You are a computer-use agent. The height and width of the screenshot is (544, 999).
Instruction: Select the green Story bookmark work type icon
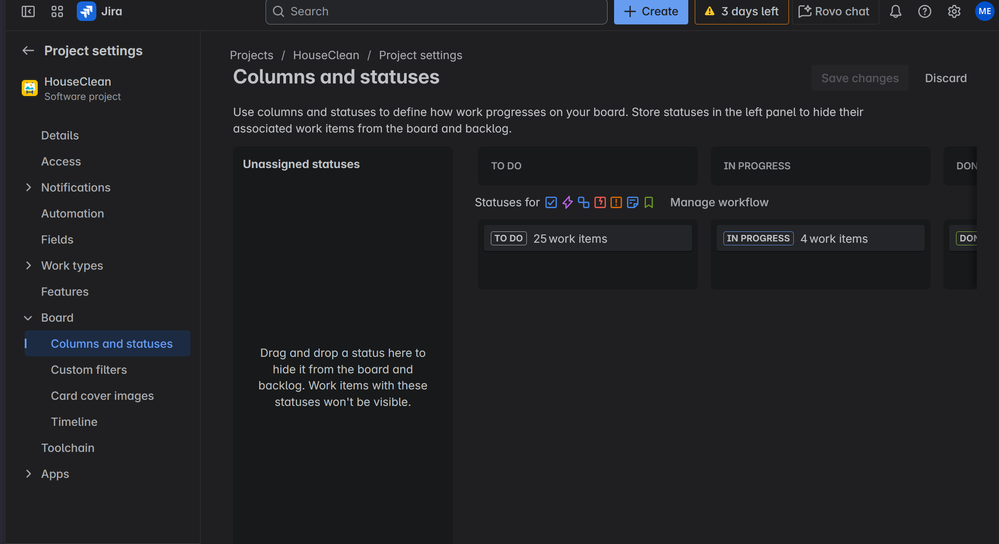coord(649,203)
